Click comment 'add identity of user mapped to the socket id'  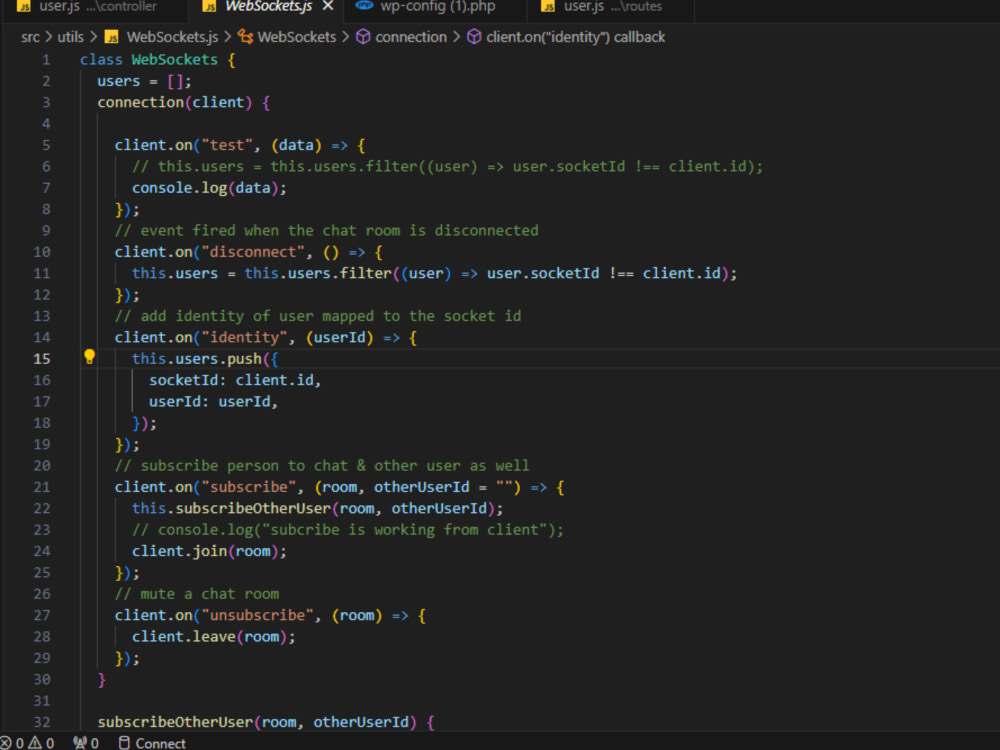point(318,316)
